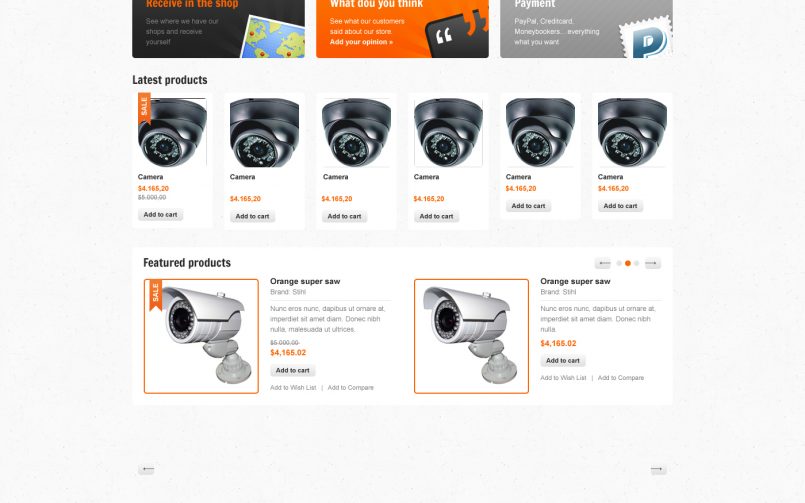
Task: Select the active orange carousel dot
Action: click(628, 263)
